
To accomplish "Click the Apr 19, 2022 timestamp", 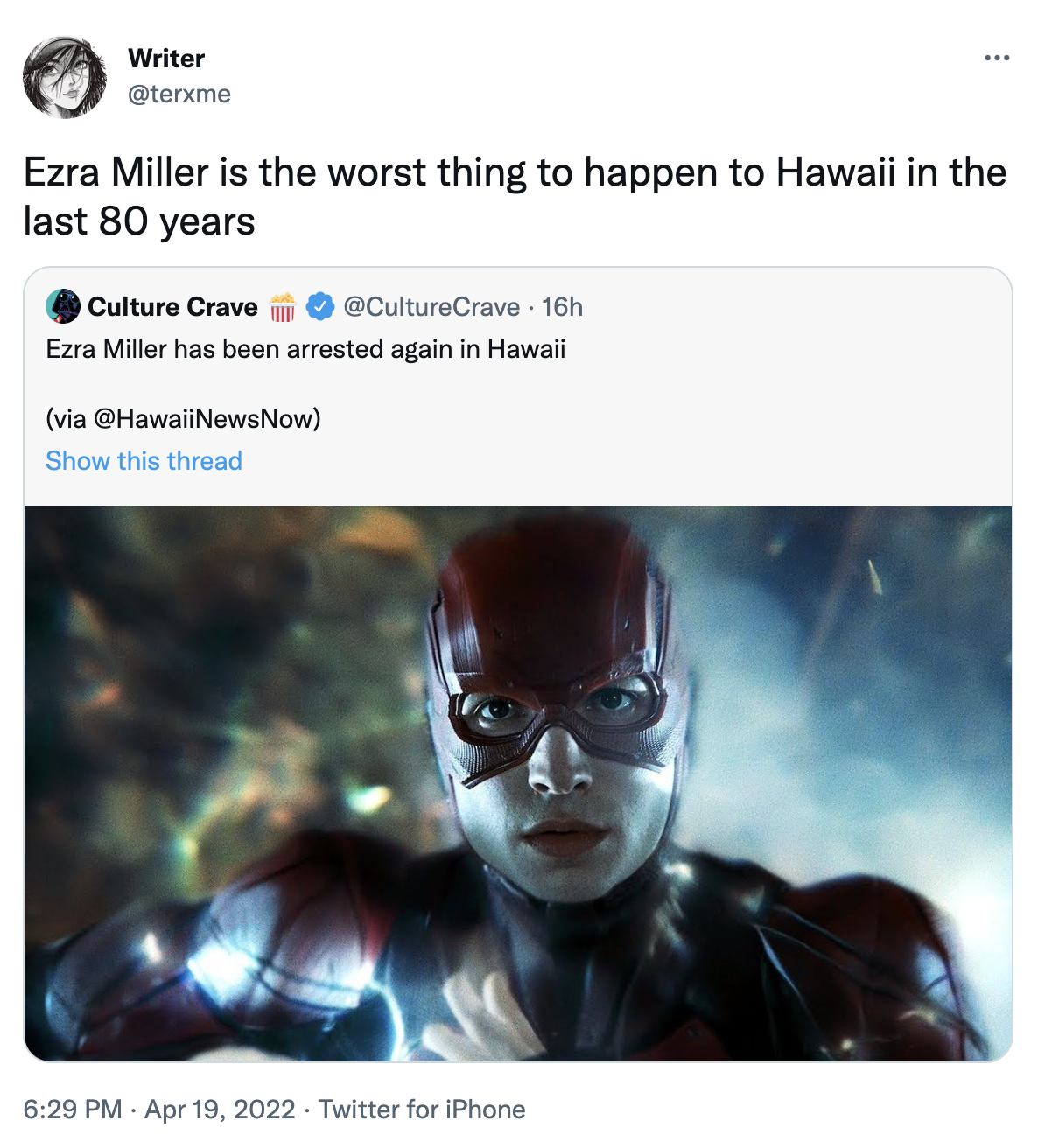I will 219,1109.
